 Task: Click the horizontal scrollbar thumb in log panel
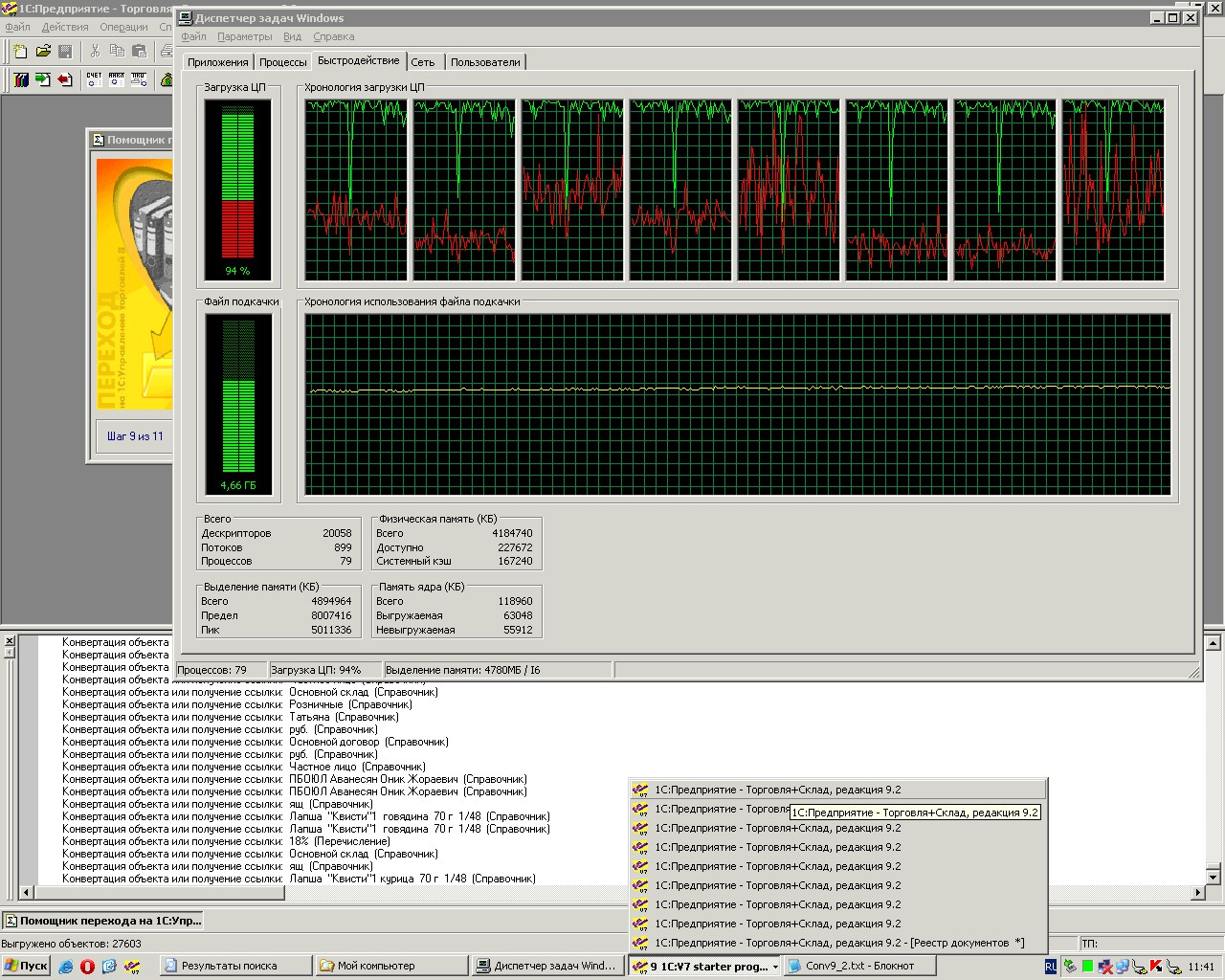[x=160, y=893]
